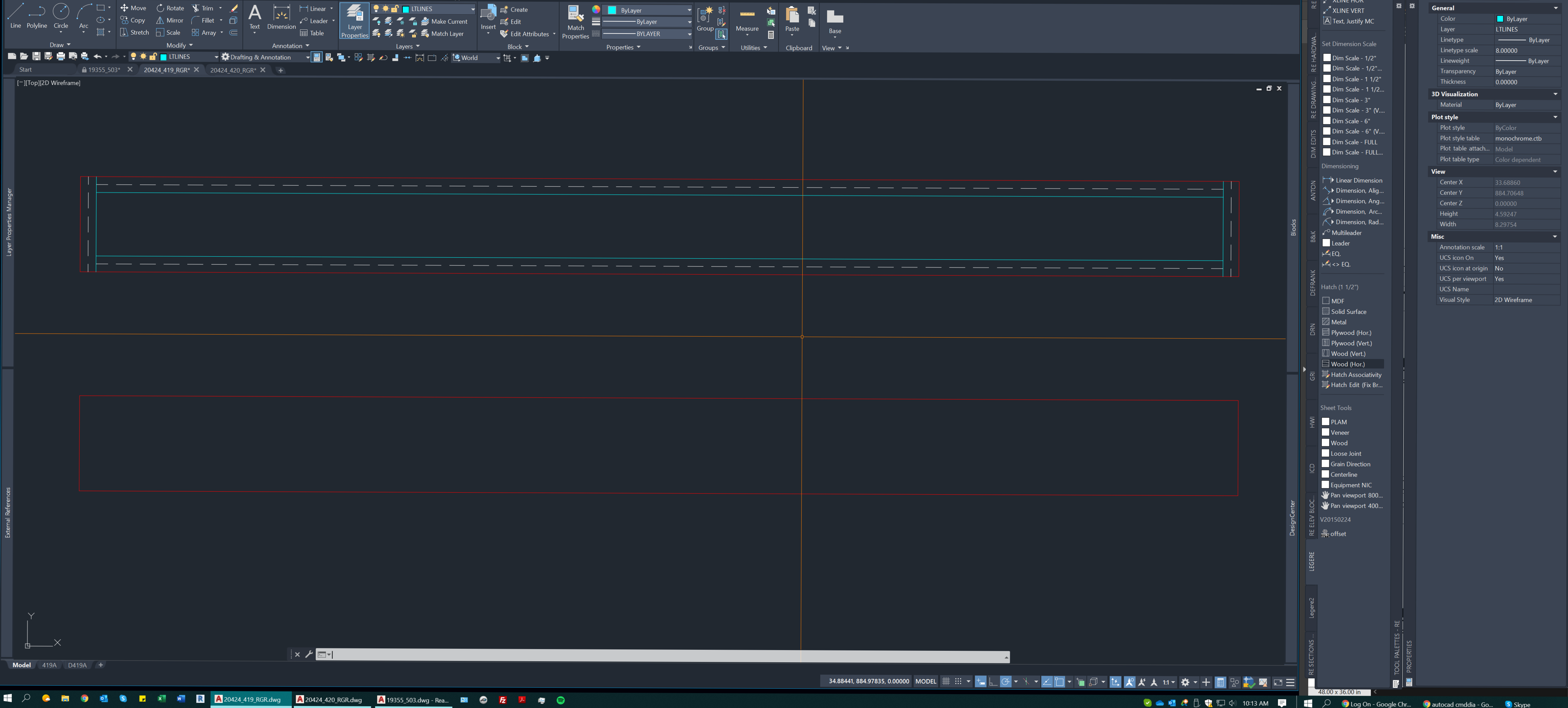The width and height of the screenshot is (1568, 708).
Task: Select the Line draw tool
Action: click(15, 17)
